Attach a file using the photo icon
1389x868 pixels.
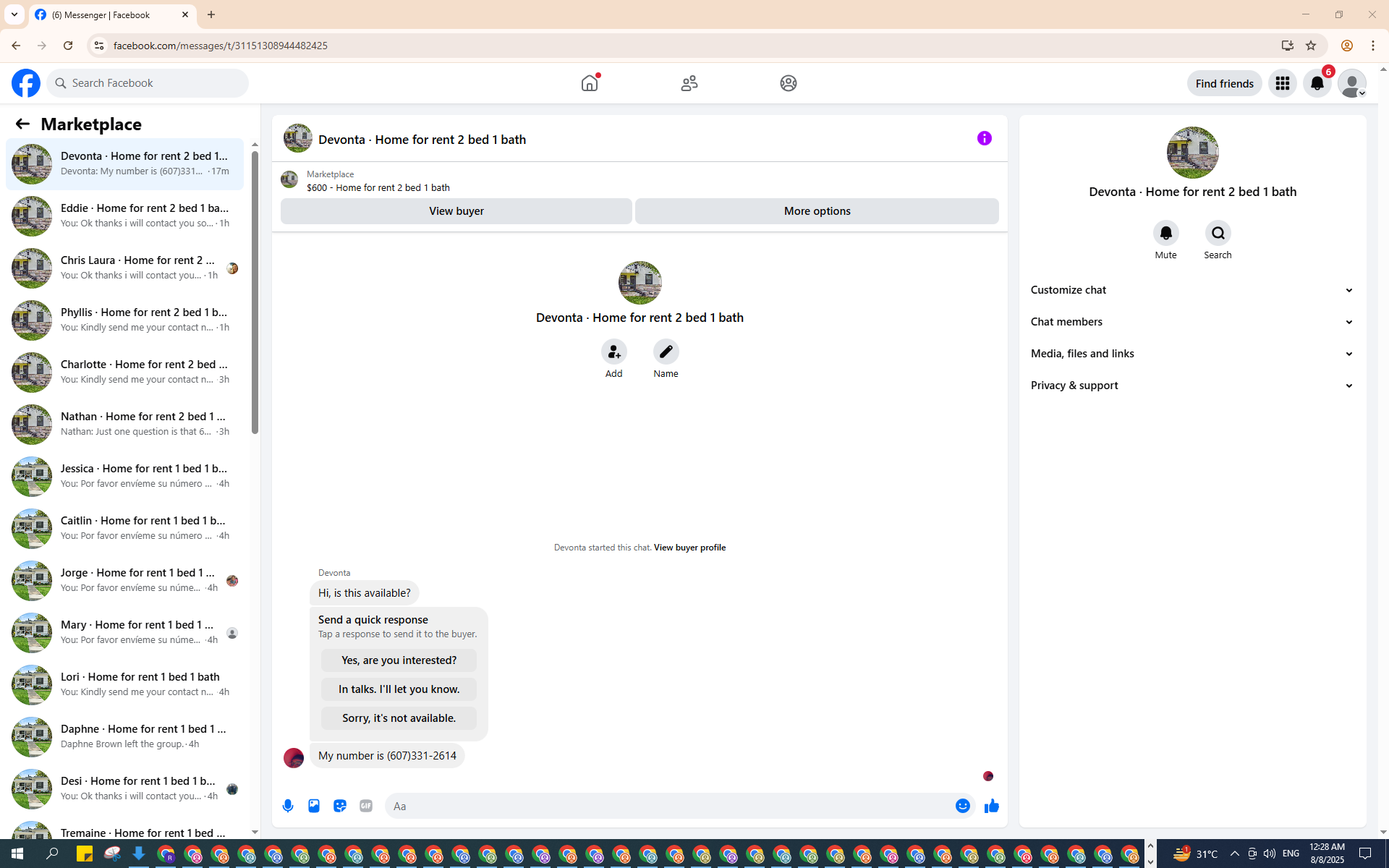(314, 806)
